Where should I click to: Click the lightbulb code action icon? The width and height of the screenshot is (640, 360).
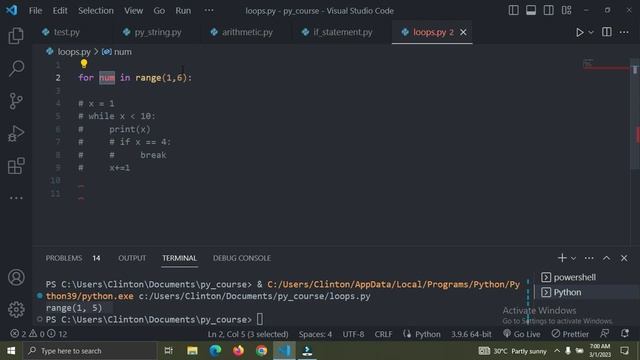coord(84,64)
